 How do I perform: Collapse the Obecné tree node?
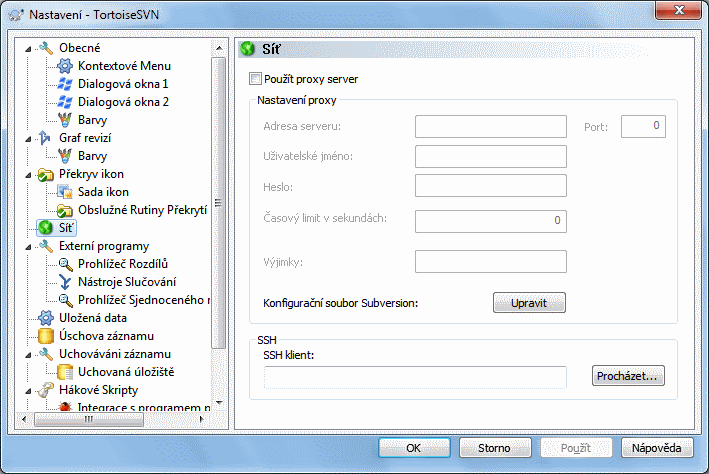pyautogui.click(x=28, y=49)
